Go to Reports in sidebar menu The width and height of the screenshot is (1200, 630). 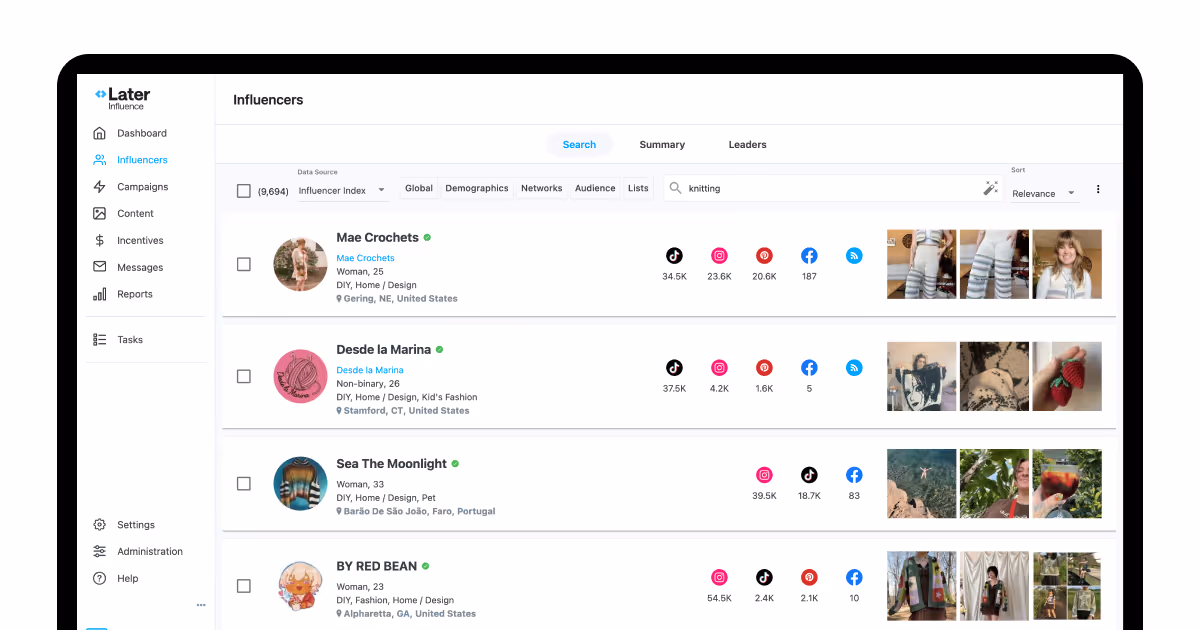coord(135,294)
